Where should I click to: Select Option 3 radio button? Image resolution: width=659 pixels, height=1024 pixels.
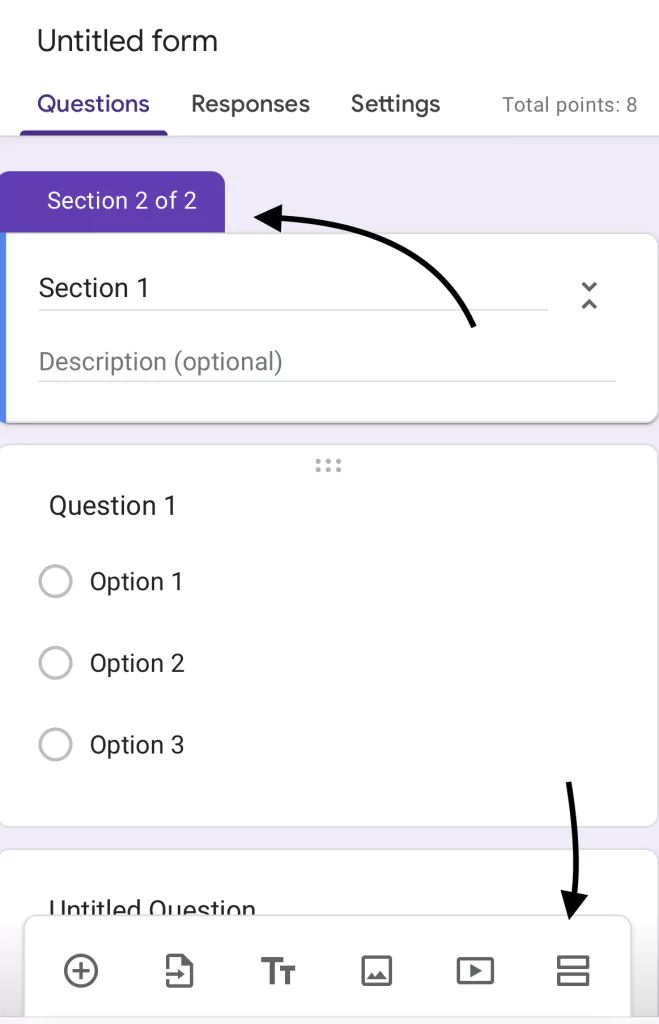click(55, 744)
